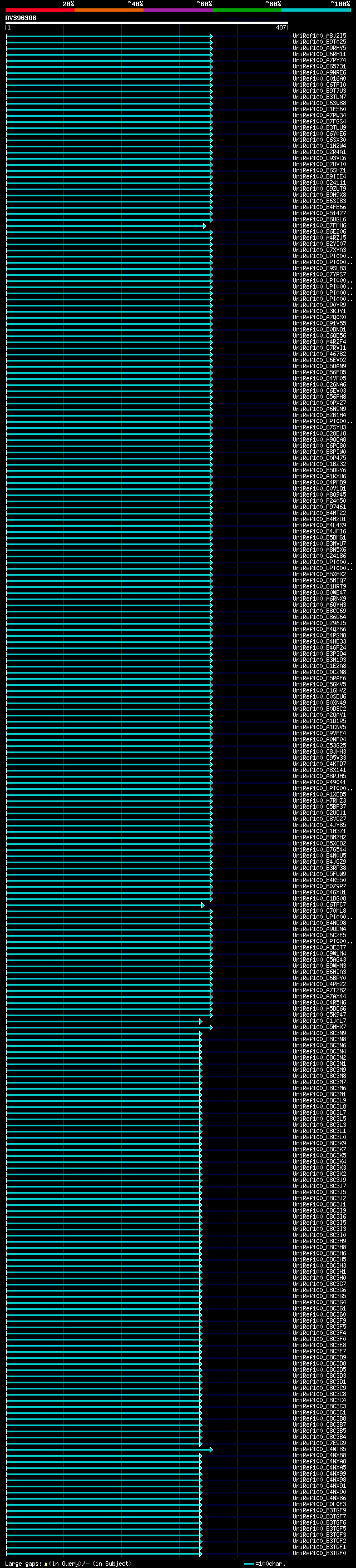Click the white query sequence bar
This screenshot has height=1568, width=356.
pyautogui.click(x=147, y=23)
